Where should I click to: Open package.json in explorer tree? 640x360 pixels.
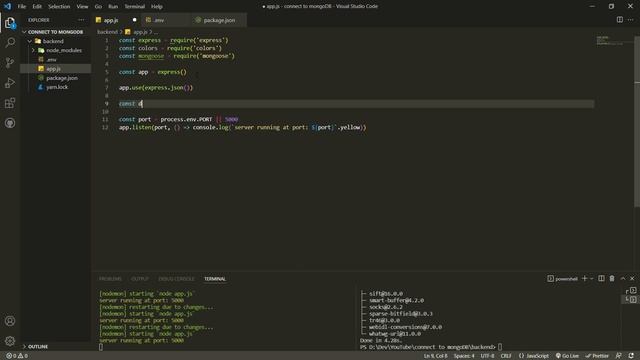tap(56, 78)
